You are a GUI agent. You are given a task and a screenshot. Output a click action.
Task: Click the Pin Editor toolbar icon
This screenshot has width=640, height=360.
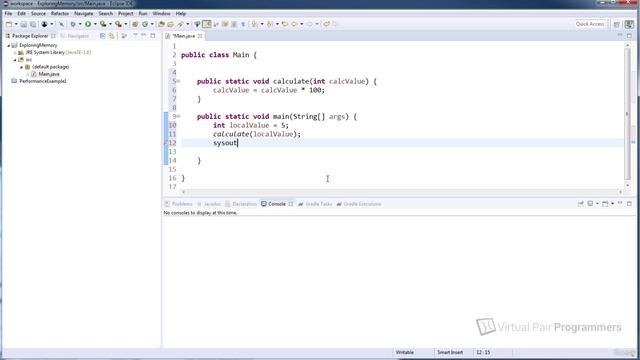pos(327,24)
